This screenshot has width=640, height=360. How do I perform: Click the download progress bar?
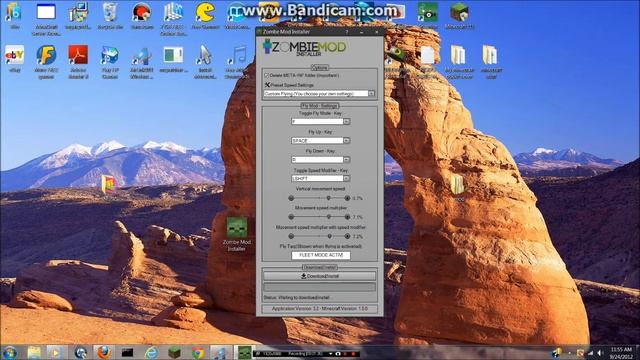click(x=320, y=287)
